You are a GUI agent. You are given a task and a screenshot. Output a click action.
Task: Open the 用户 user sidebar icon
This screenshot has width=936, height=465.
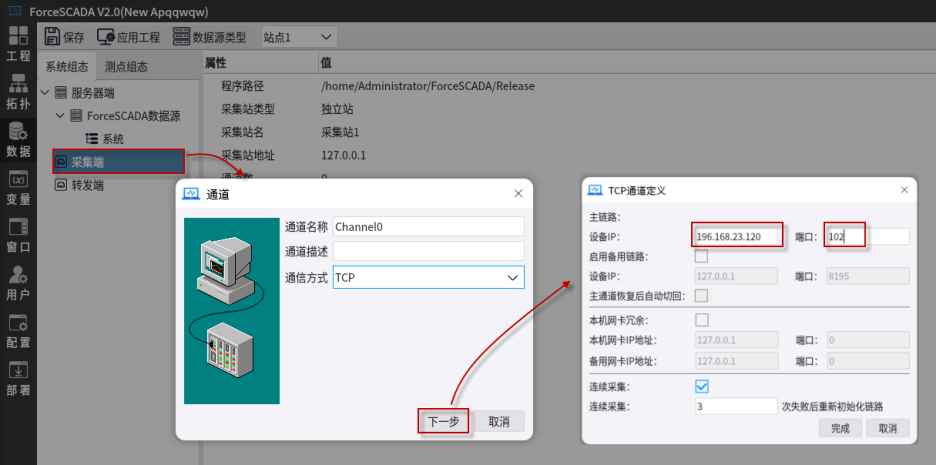(x=18, y=284)
